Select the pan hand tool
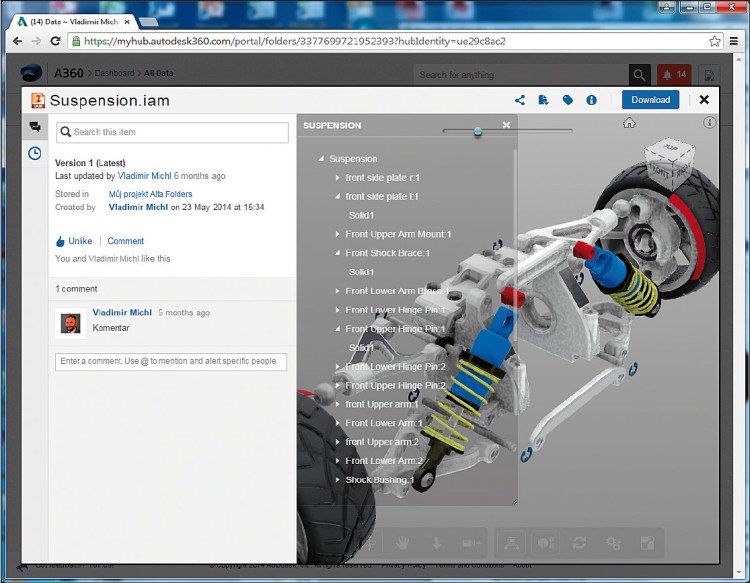This screenshot has height=583, width=750. click(x=403, y=542)
